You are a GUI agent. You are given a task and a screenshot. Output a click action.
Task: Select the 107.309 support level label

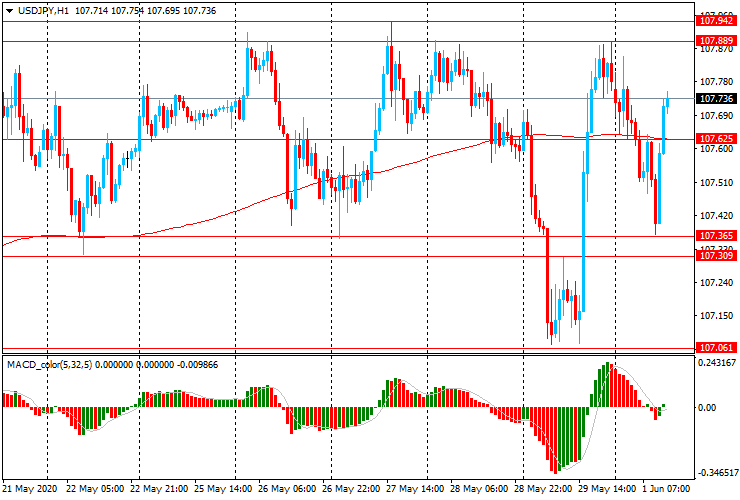(x=716, y=255)
